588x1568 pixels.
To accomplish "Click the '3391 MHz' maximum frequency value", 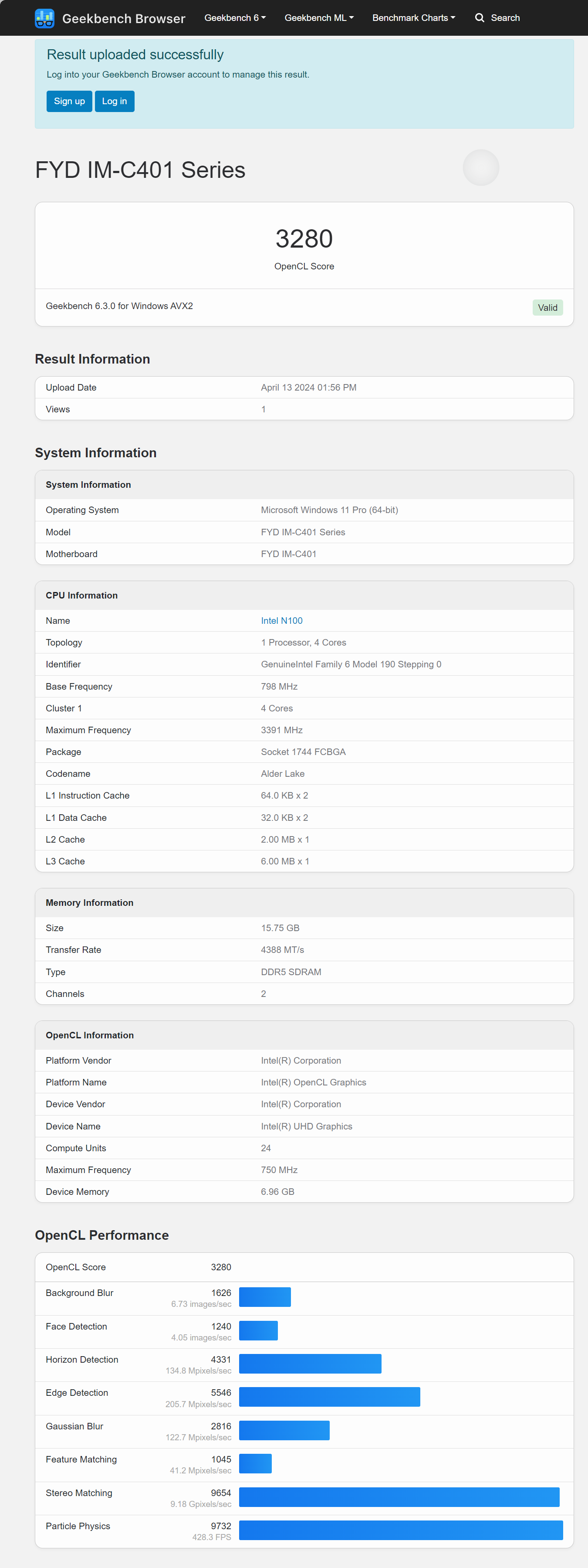I will point(281,730).
